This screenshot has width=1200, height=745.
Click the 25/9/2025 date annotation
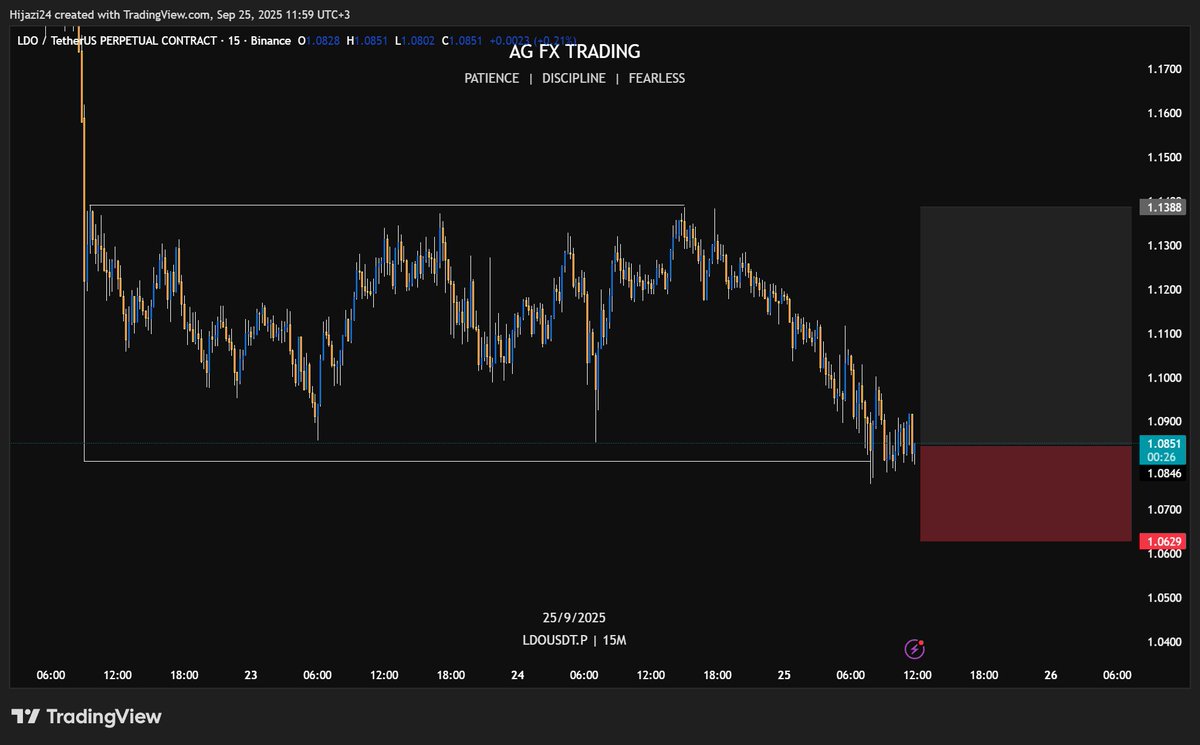coord(574,618)
